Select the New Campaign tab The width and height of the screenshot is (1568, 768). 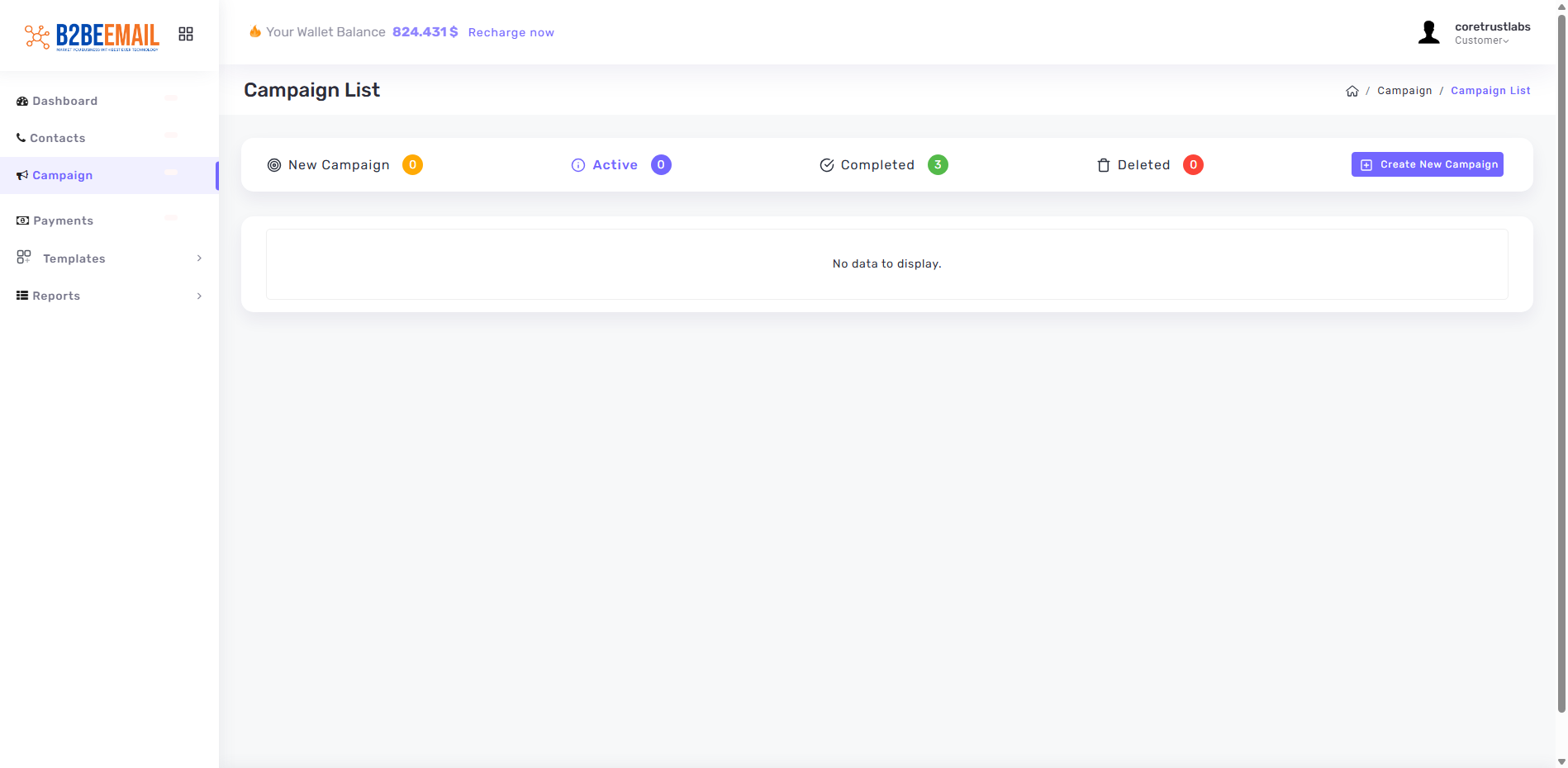338,165
